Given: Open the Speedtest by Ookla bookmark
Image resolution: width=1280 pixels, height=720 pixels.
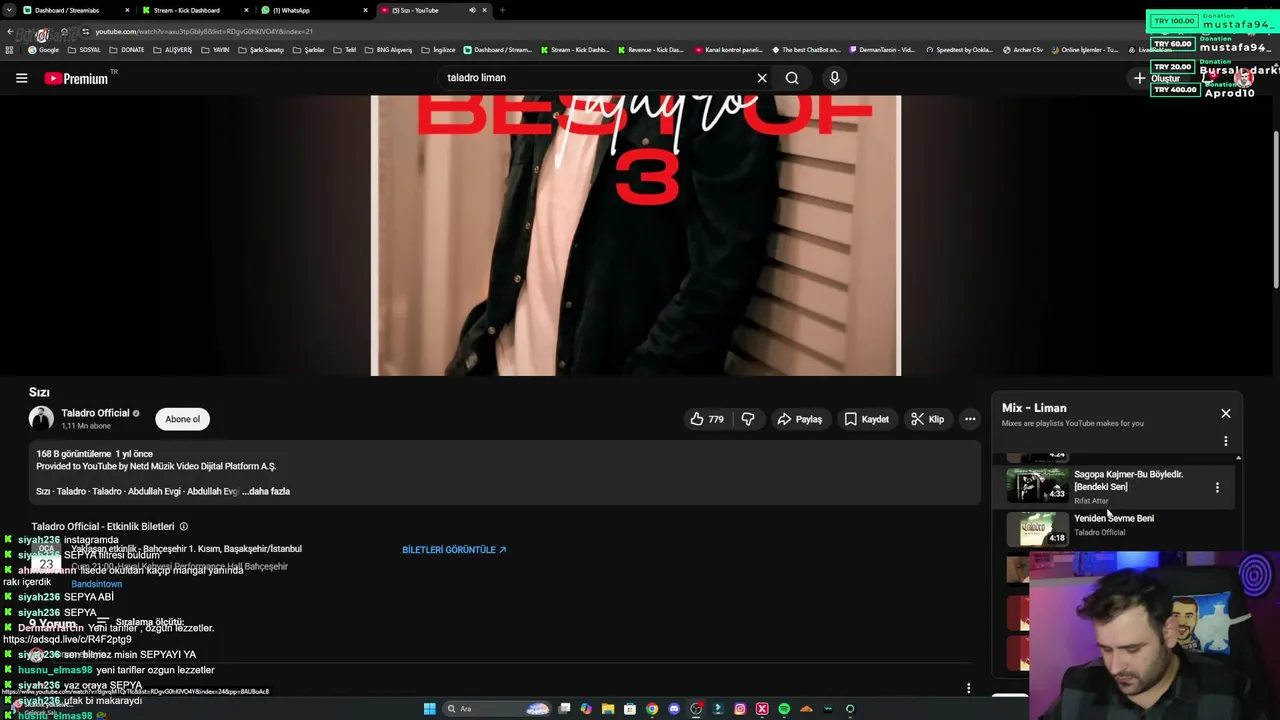Looking at the screenshot, I should point(960,50).
